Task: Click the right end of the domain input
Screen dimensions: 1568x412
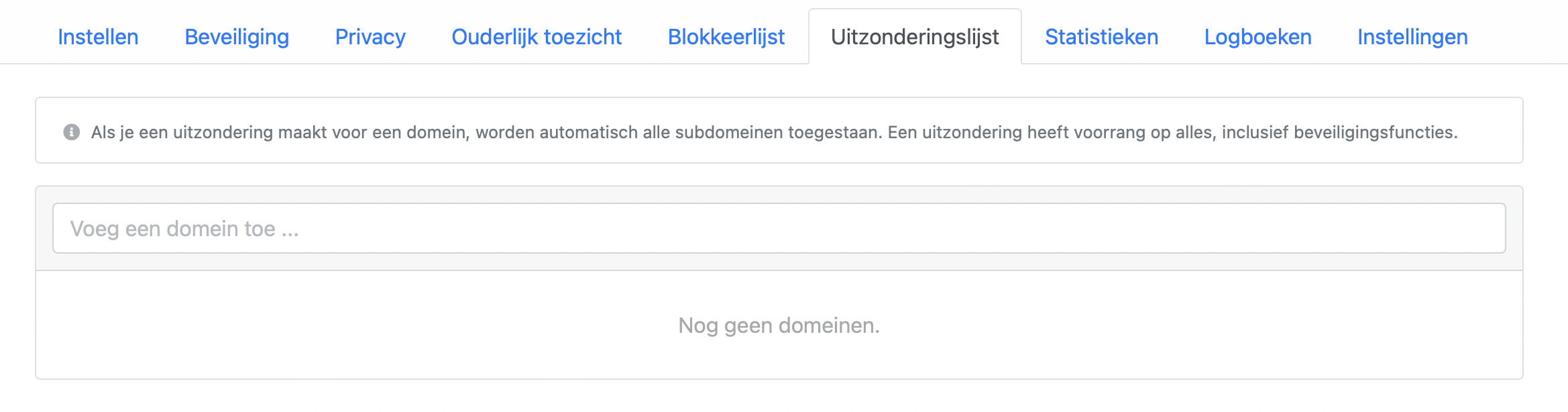Action: point(1475,229)
